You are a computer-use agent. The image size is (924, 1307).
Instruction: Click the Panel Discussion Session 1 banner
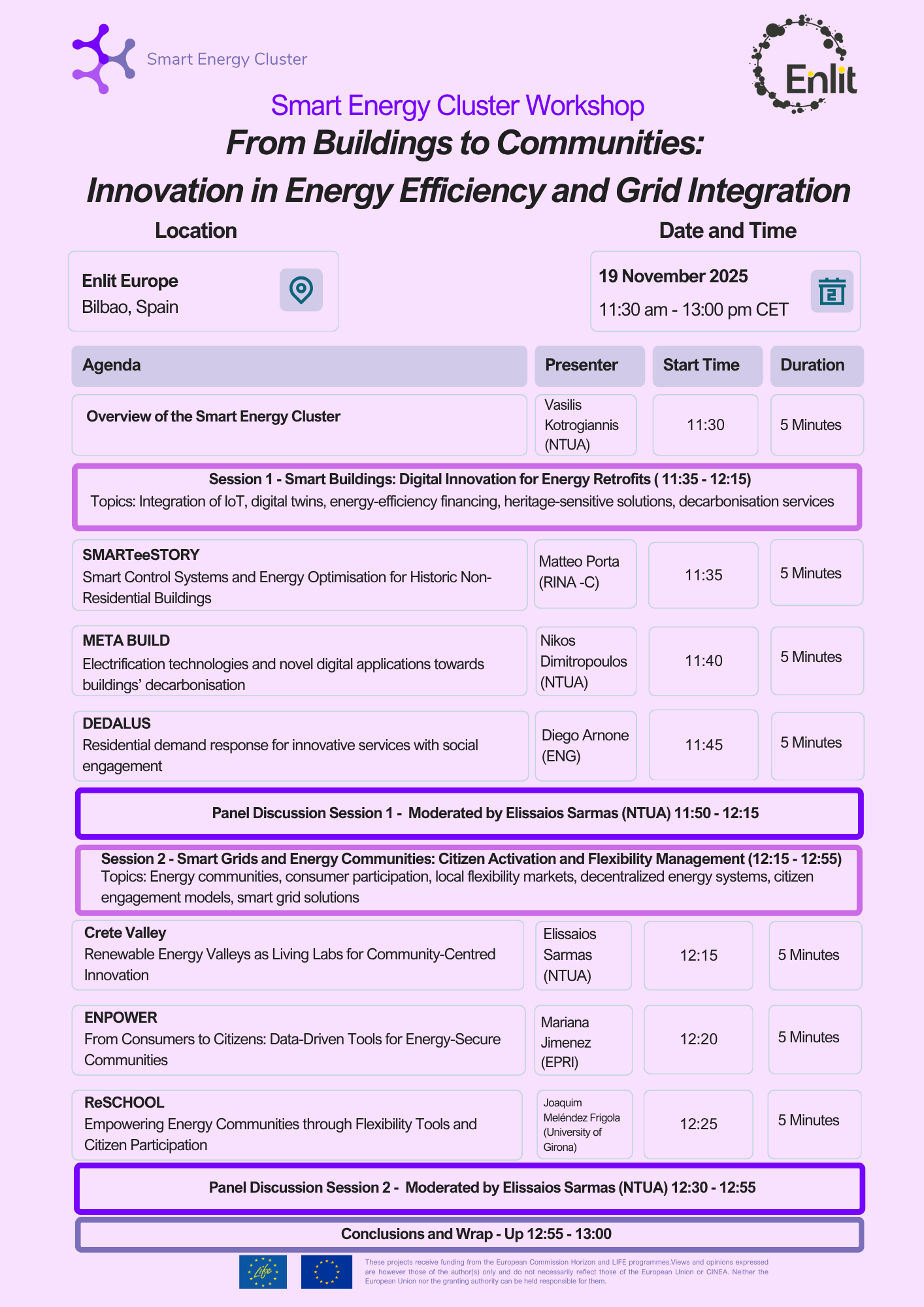pos(469,814)
